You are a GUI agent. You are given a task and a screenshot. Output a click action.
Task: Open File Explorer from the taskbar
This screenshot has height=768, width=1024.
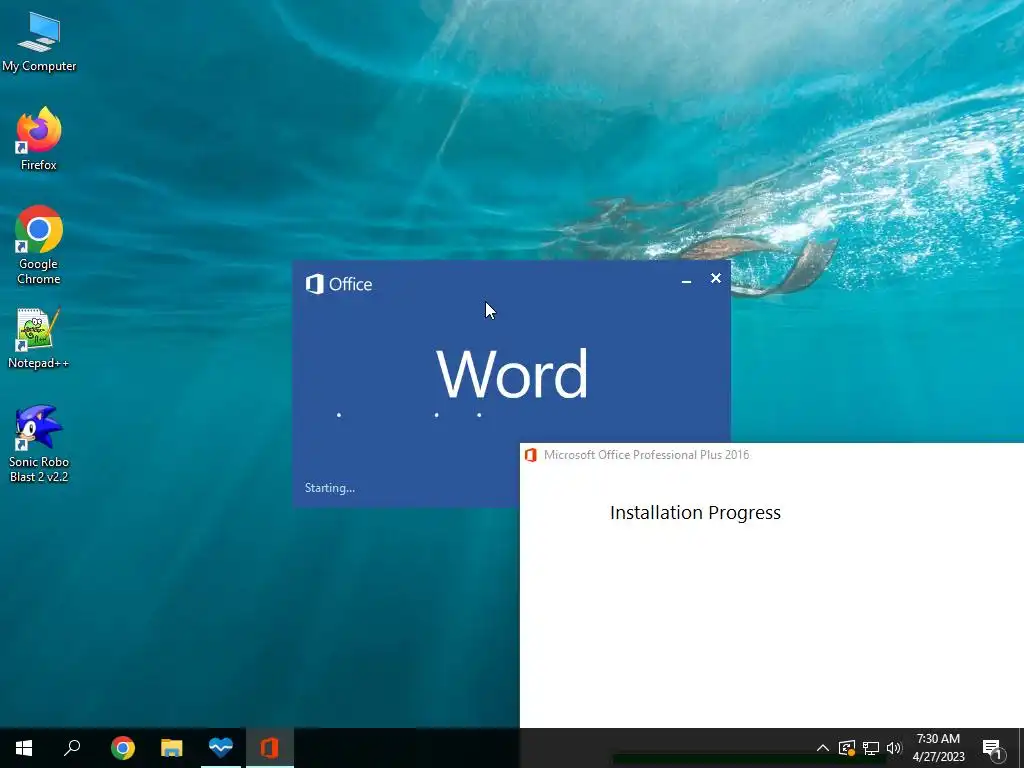[x=172, y=748]
